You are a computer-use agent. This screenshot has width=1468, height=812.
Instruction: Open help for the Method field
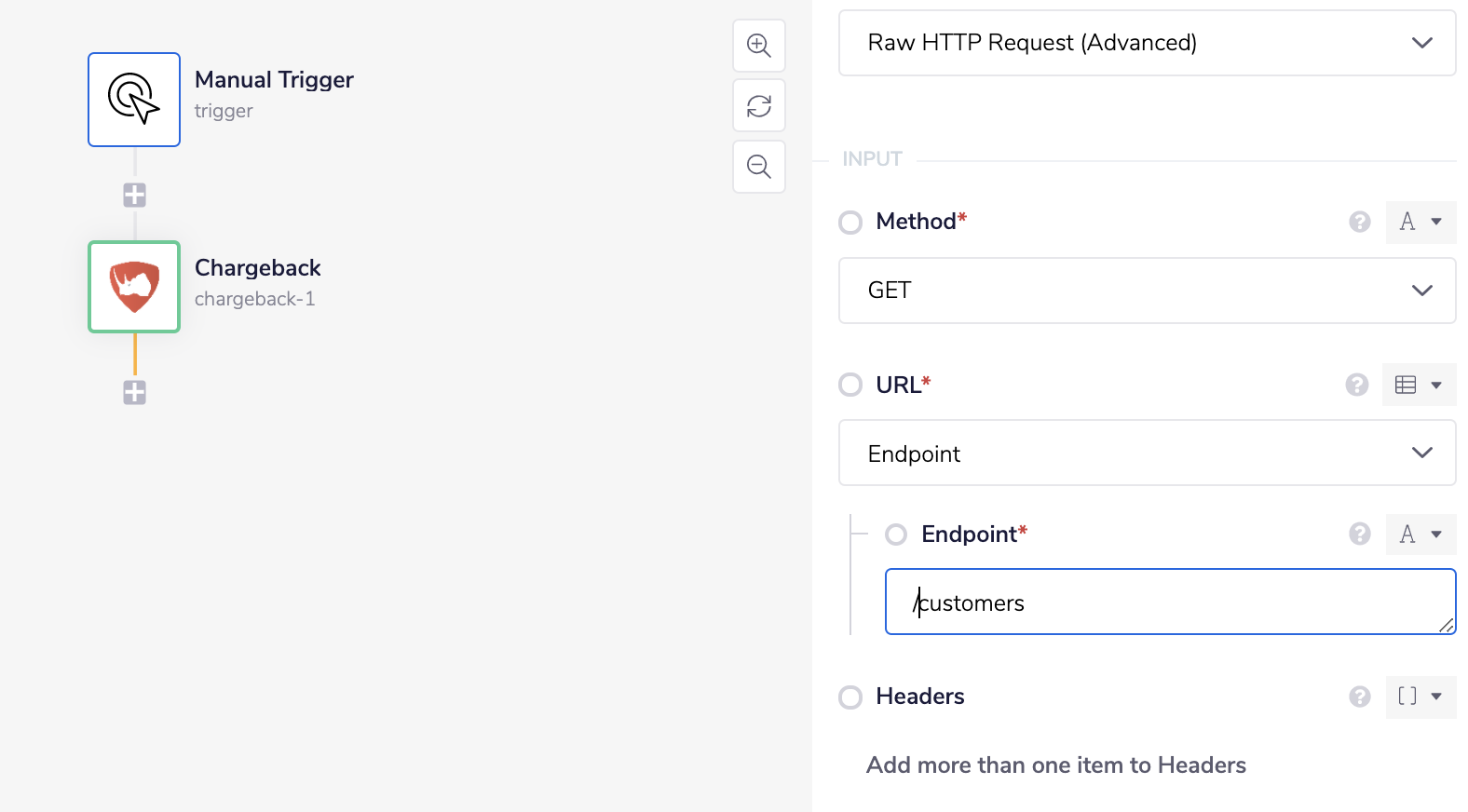(x=1360, y=222)
